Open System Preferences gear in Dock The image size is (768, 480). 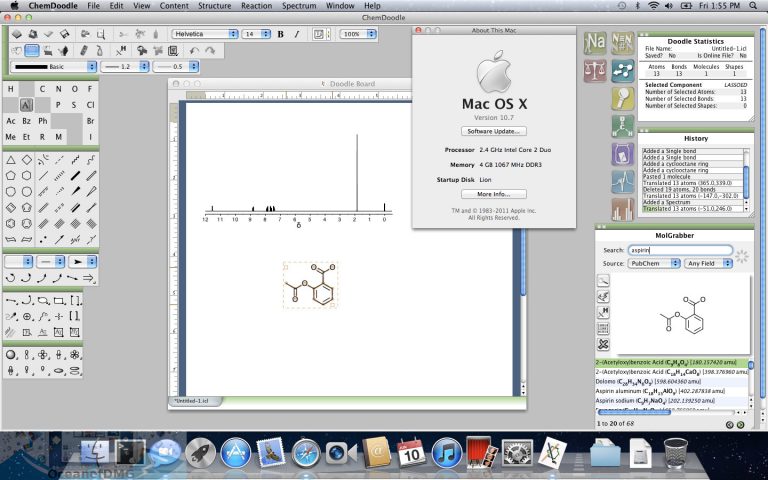pos(517,454)
